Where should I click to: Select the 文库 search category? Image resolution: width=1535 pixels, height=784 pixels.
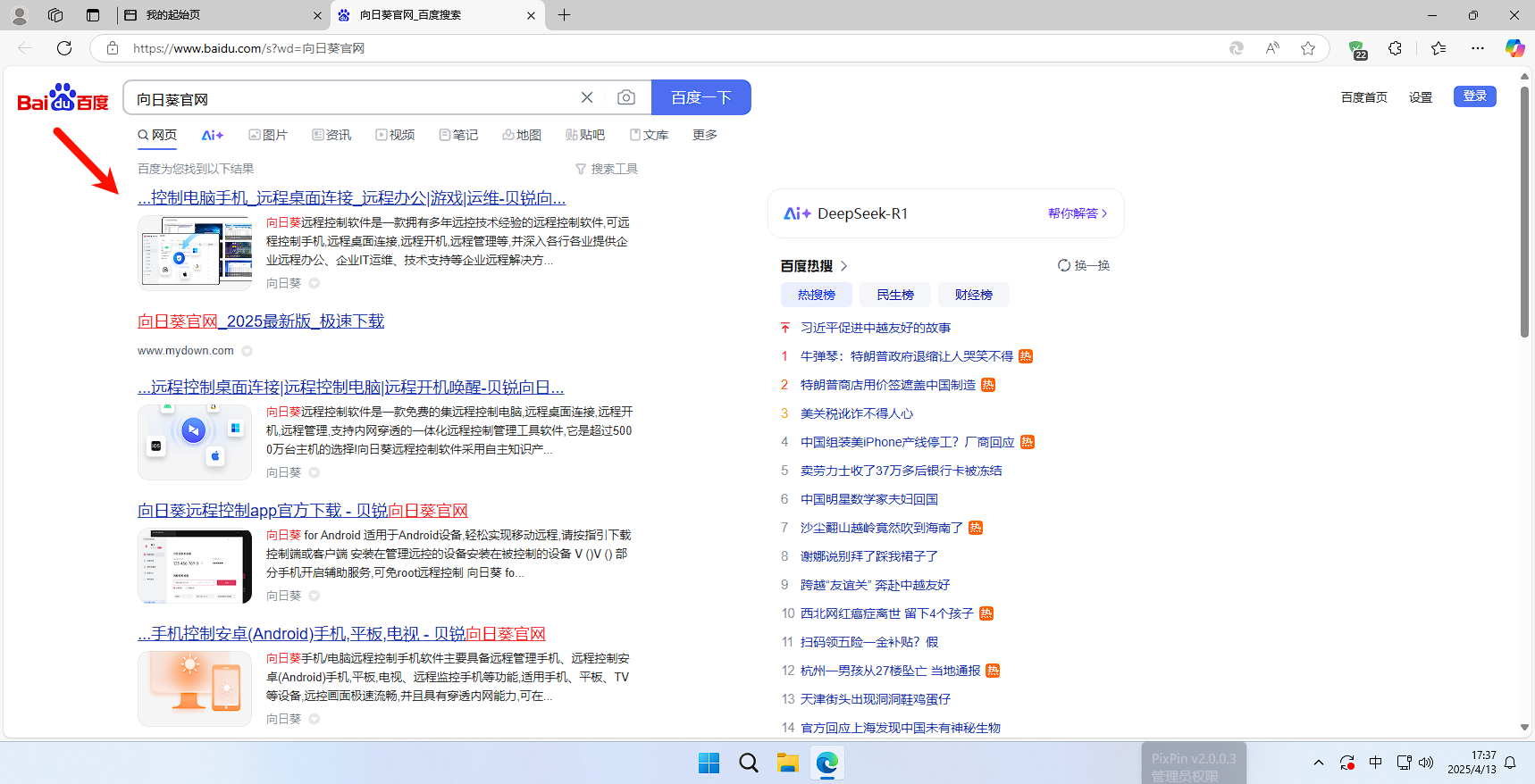pos(649,135)
